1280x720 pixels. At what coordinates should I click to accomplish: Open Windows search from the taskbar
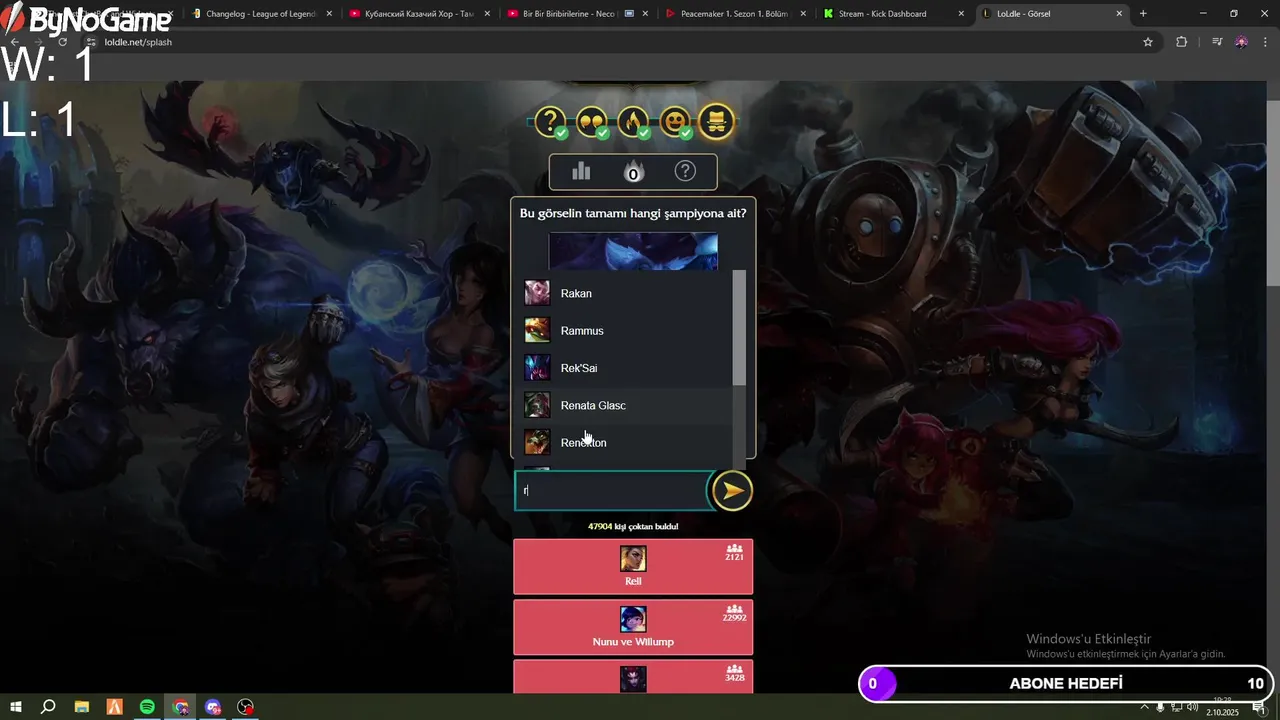click(48, 707)
